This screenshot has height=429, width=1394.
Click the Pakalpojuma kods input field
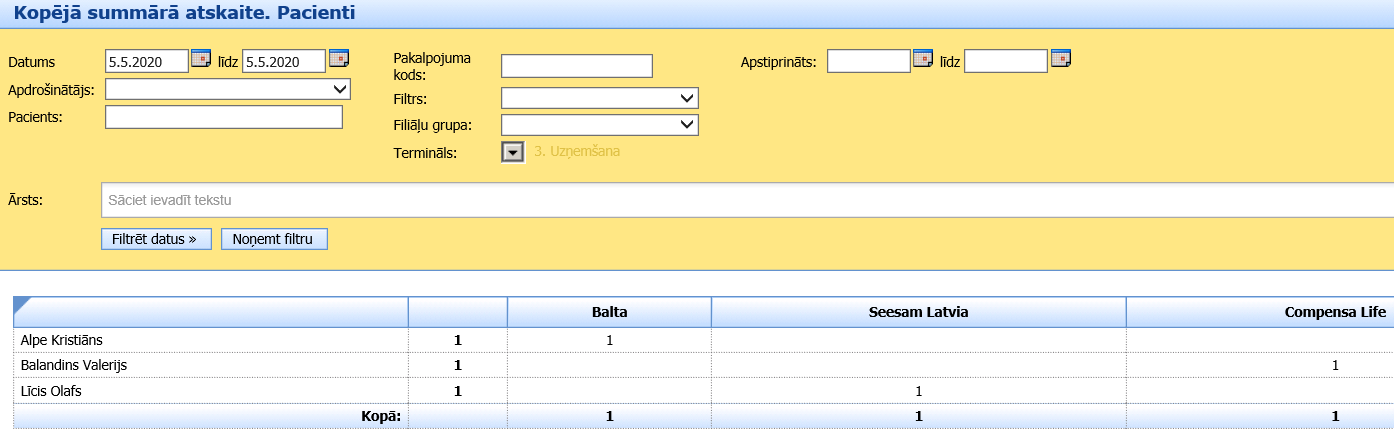click(576, 66)
